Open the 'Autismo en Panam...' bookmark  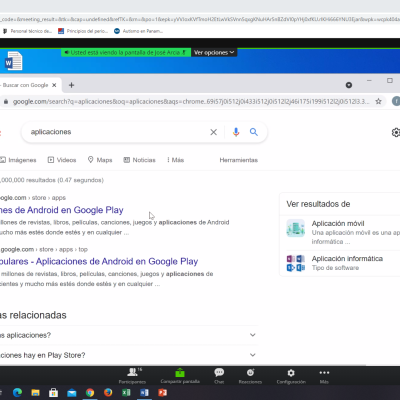[139, 31]
